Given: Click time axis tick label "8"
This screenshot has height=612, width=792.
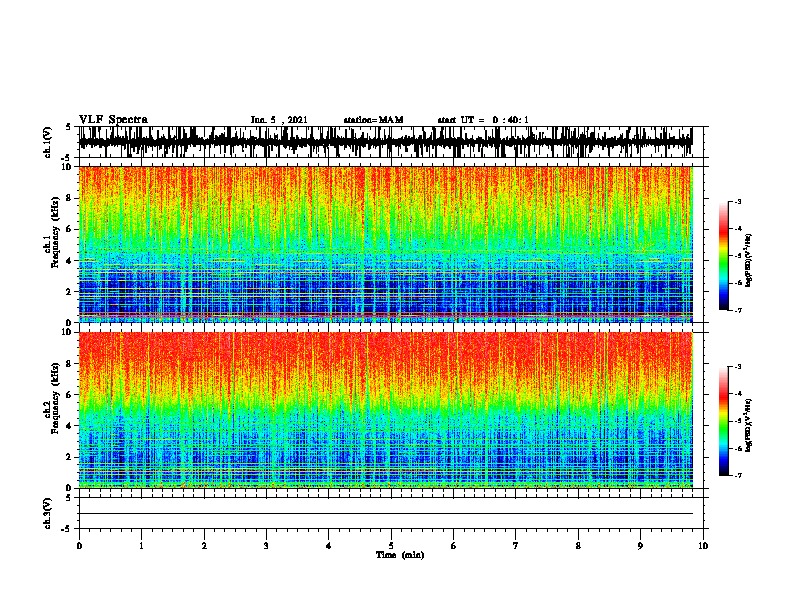Looking at the screenshot, I should point(578,546).
